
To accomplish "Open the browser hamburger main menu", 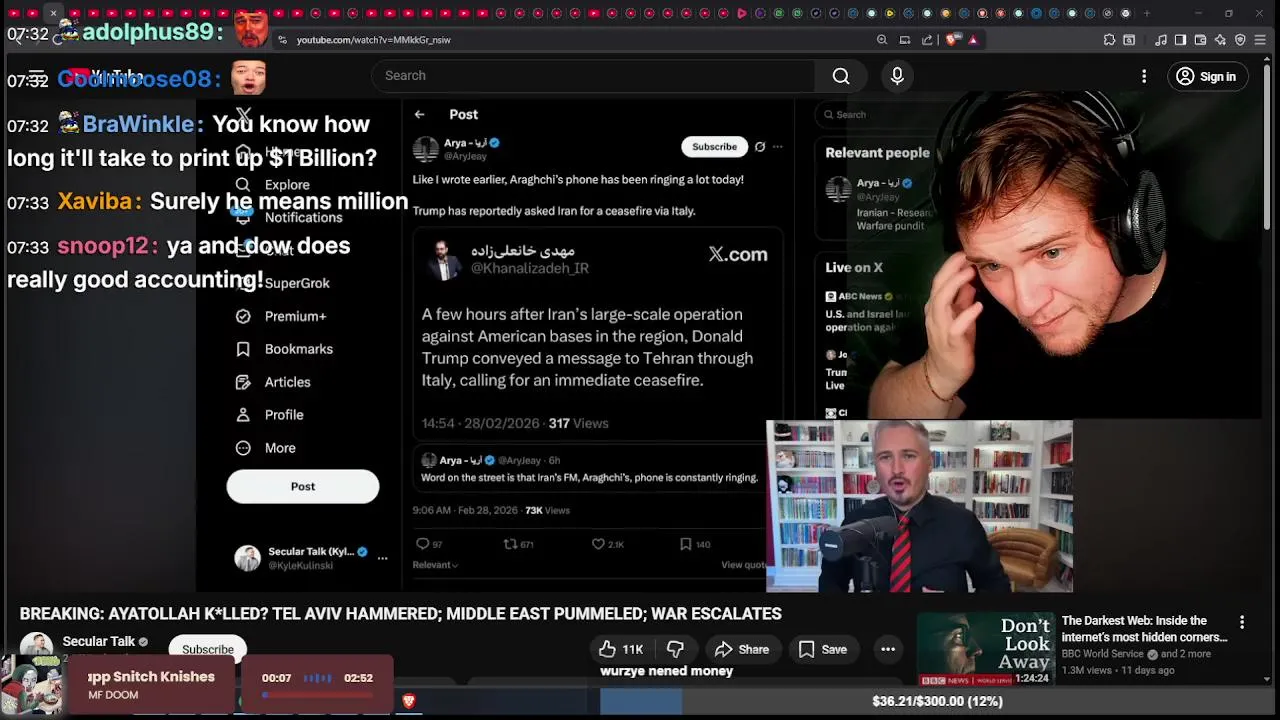I will [1261, 40].
